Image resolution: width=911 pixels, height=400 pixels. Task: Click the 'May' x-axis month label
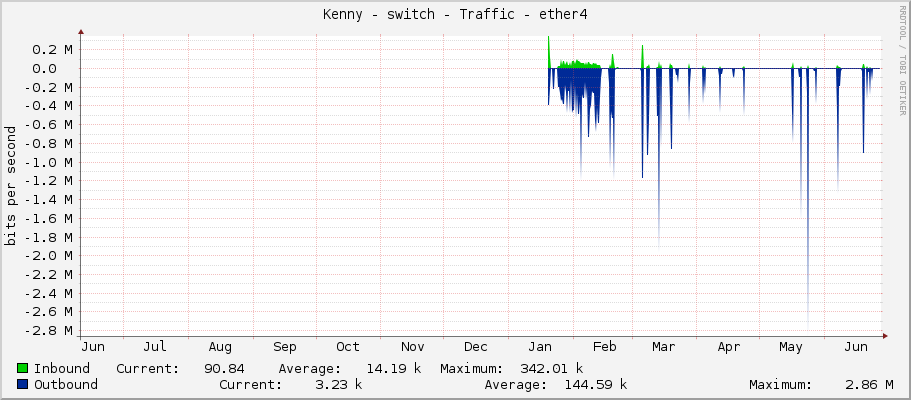[791, 347]
